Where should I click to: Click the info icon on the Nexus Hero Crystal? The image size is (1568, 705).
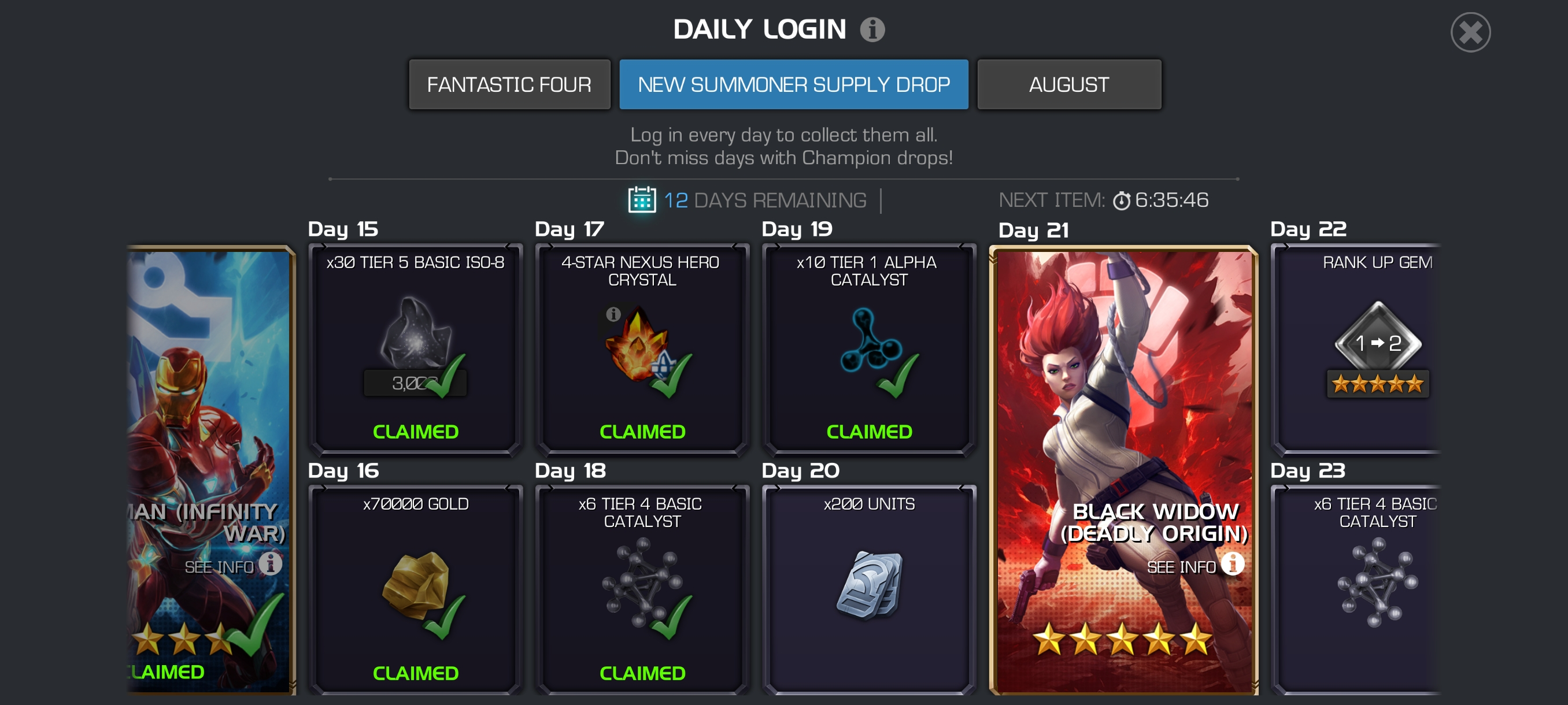[613, 314]
